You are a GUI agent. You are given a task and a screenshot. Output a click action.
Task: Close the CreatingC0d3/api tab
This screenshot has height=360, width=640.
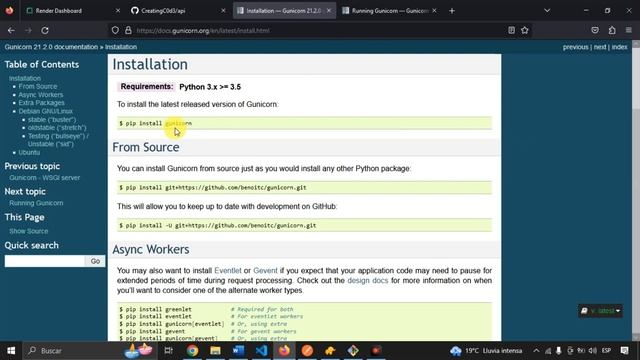(x=223, y=11)
